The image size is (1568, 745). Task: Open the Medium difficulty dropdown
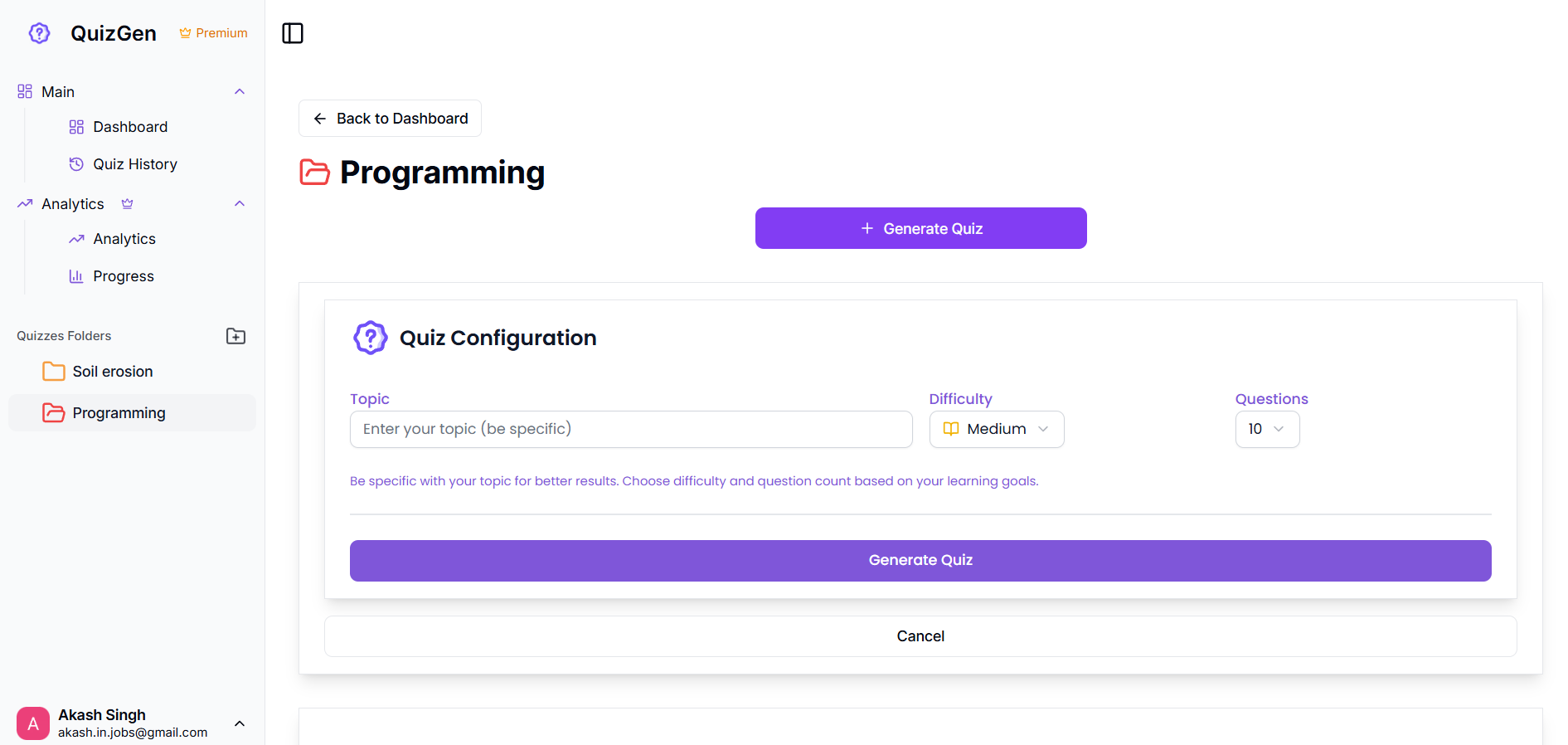tap(997, 430)
